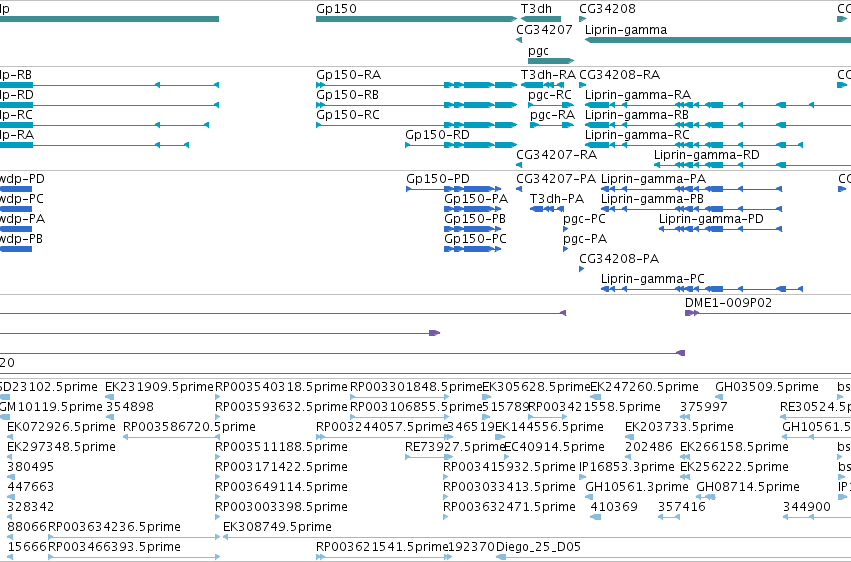
Task: Select the Liprin-gamma-PB protein label
Action: [652, 199]
